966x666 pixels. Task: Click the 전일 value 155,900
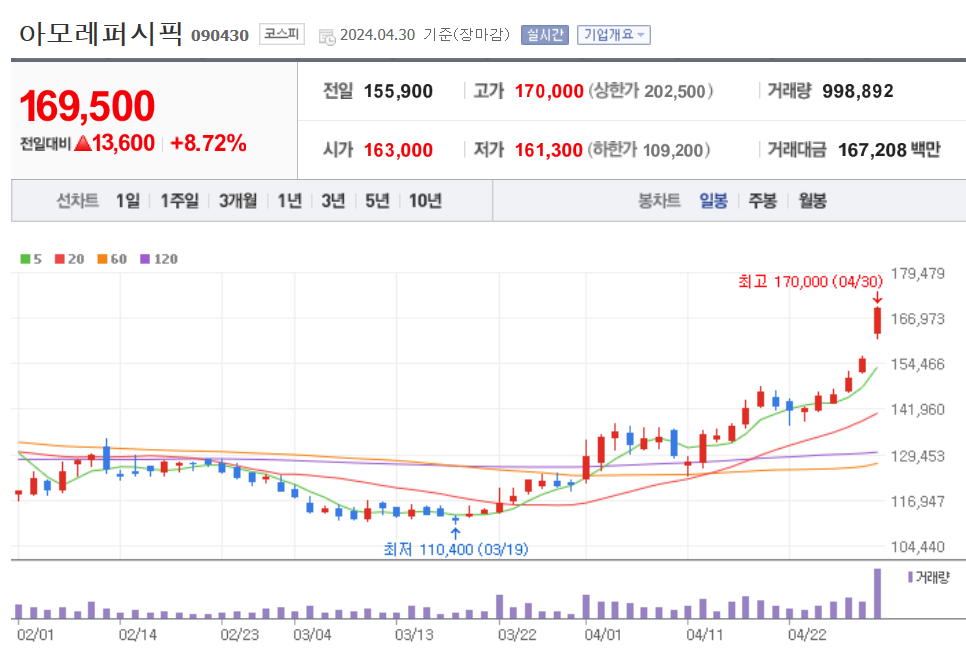click(398, 92)
